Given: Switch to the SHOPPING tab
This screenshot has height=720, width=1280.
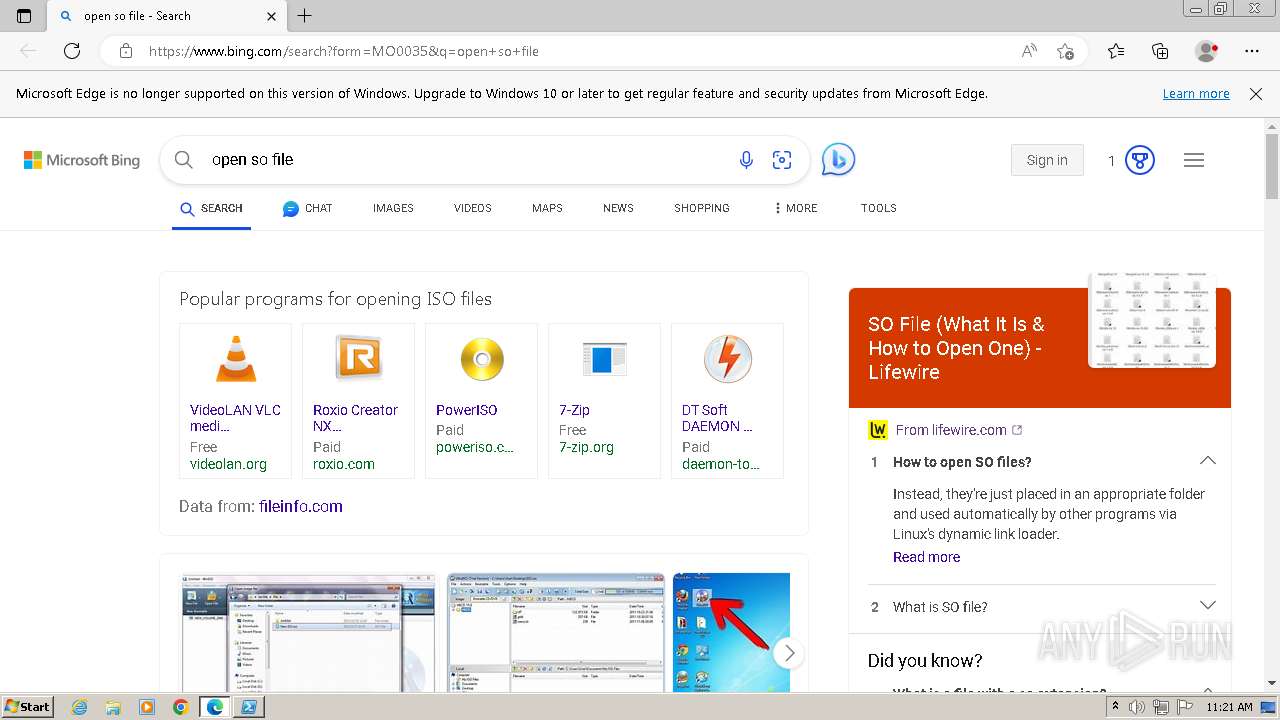Looking at the screenshot, I should click(702, 208).
